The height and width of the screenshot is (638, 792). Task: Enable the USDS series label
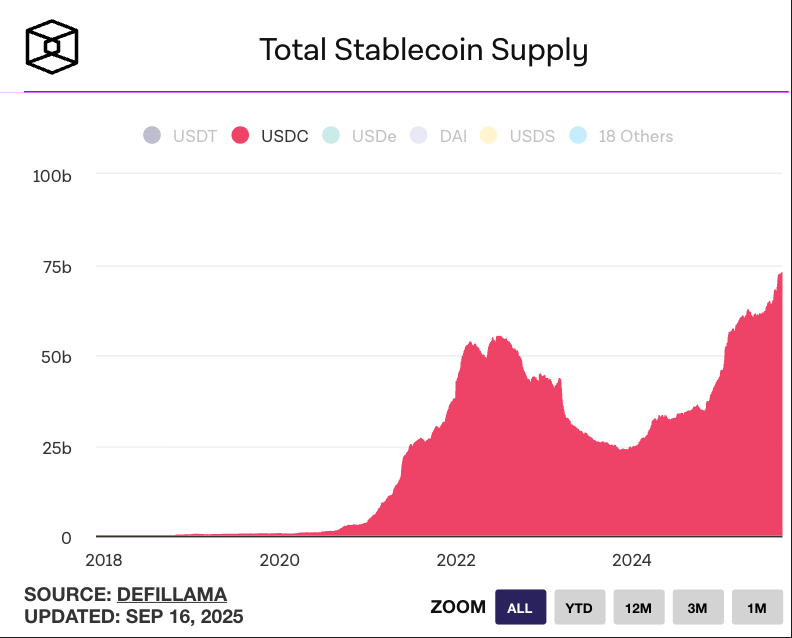pyautogui.click(x=532, y=136)
